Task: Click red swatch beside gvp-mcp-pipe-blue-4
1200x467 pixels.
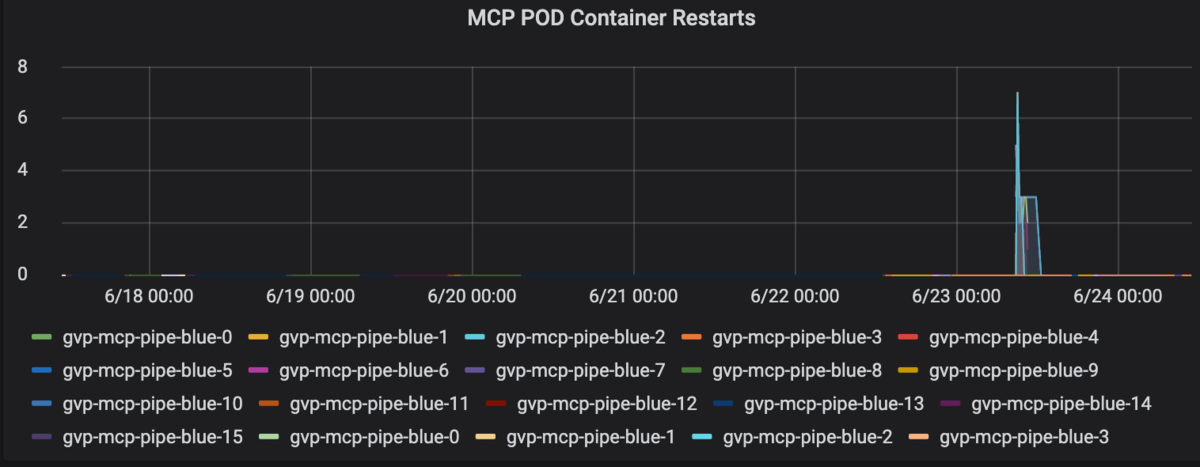Action: (x=912, y=338)
